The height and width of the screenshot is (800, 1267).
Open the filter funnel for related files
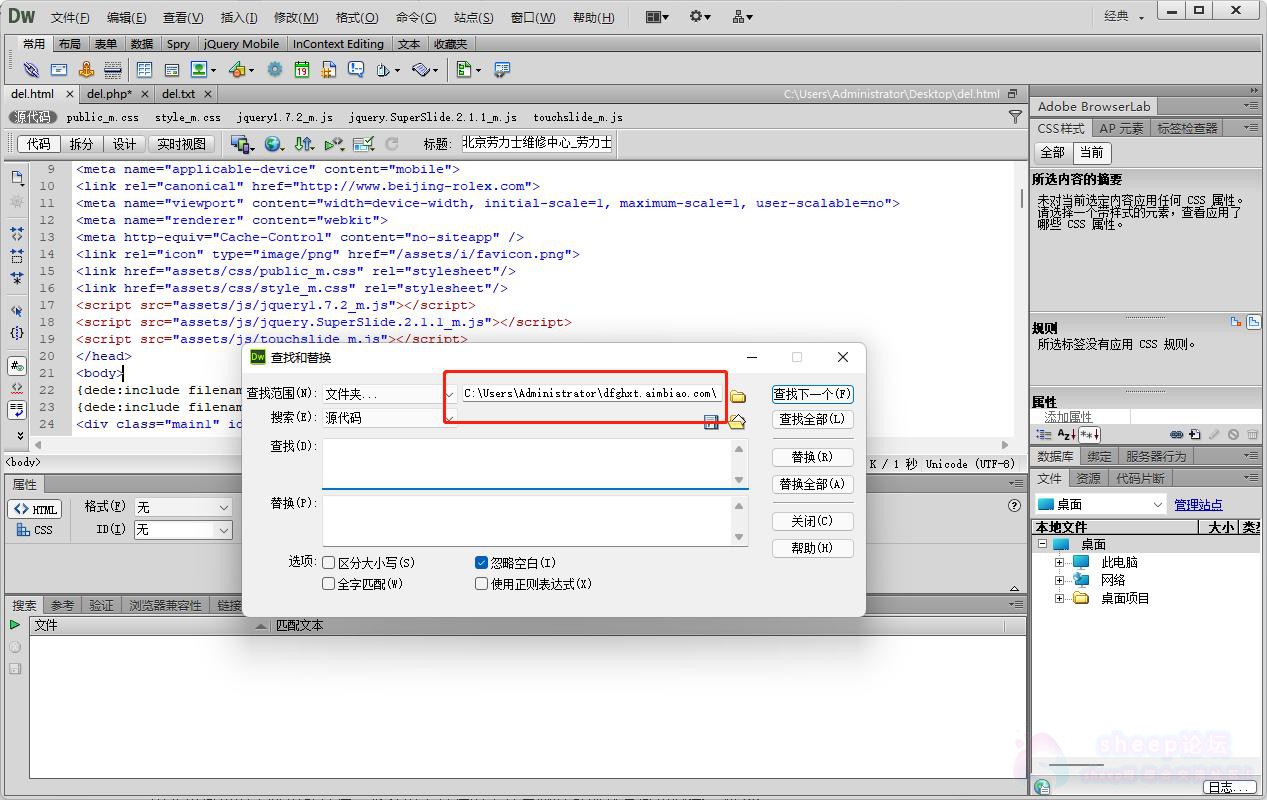point(1015,117)
